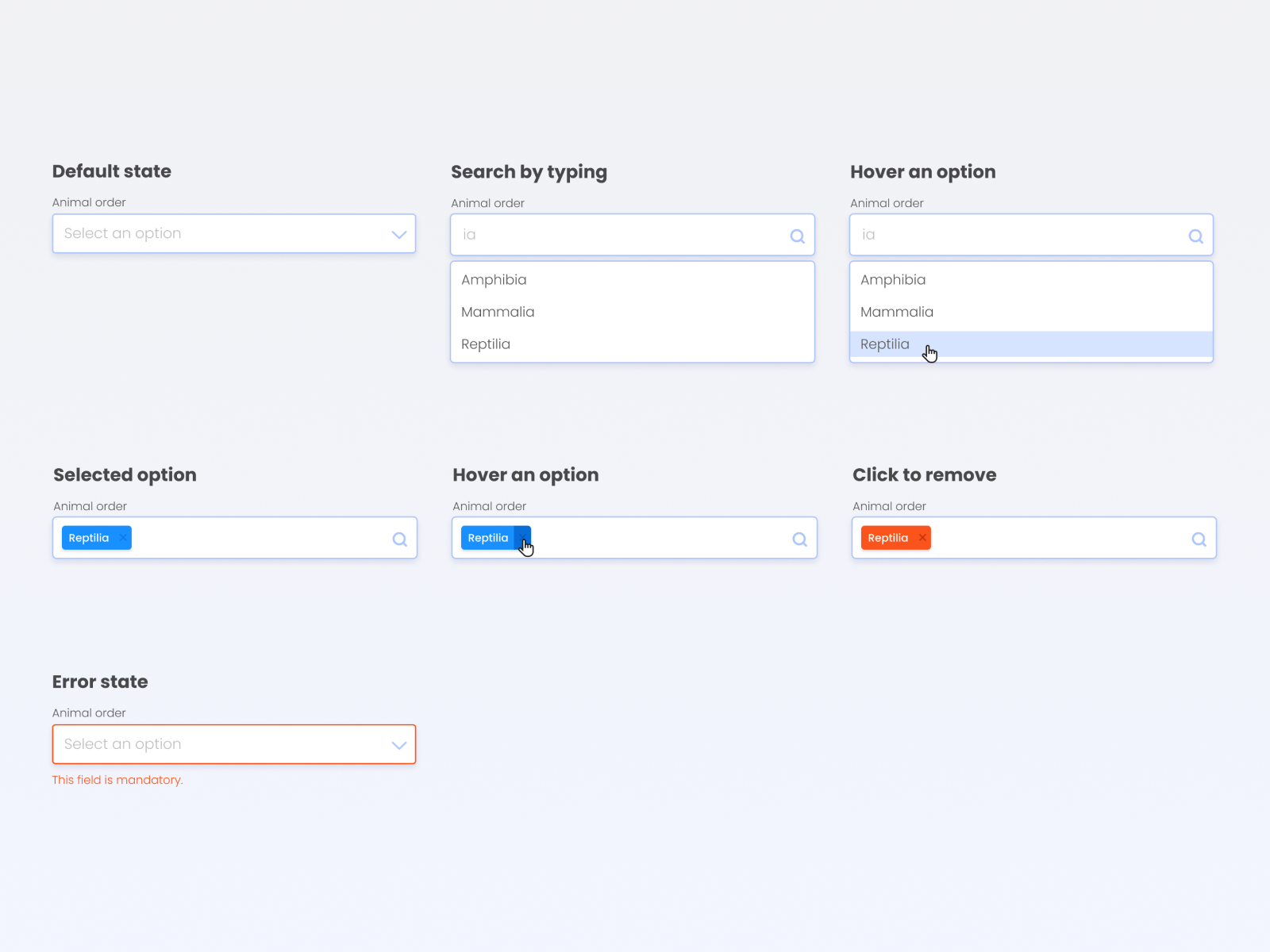Select the highlighted Reptilia option
The width and height of the screenshot is (1270, 952).
coord(884,344)
